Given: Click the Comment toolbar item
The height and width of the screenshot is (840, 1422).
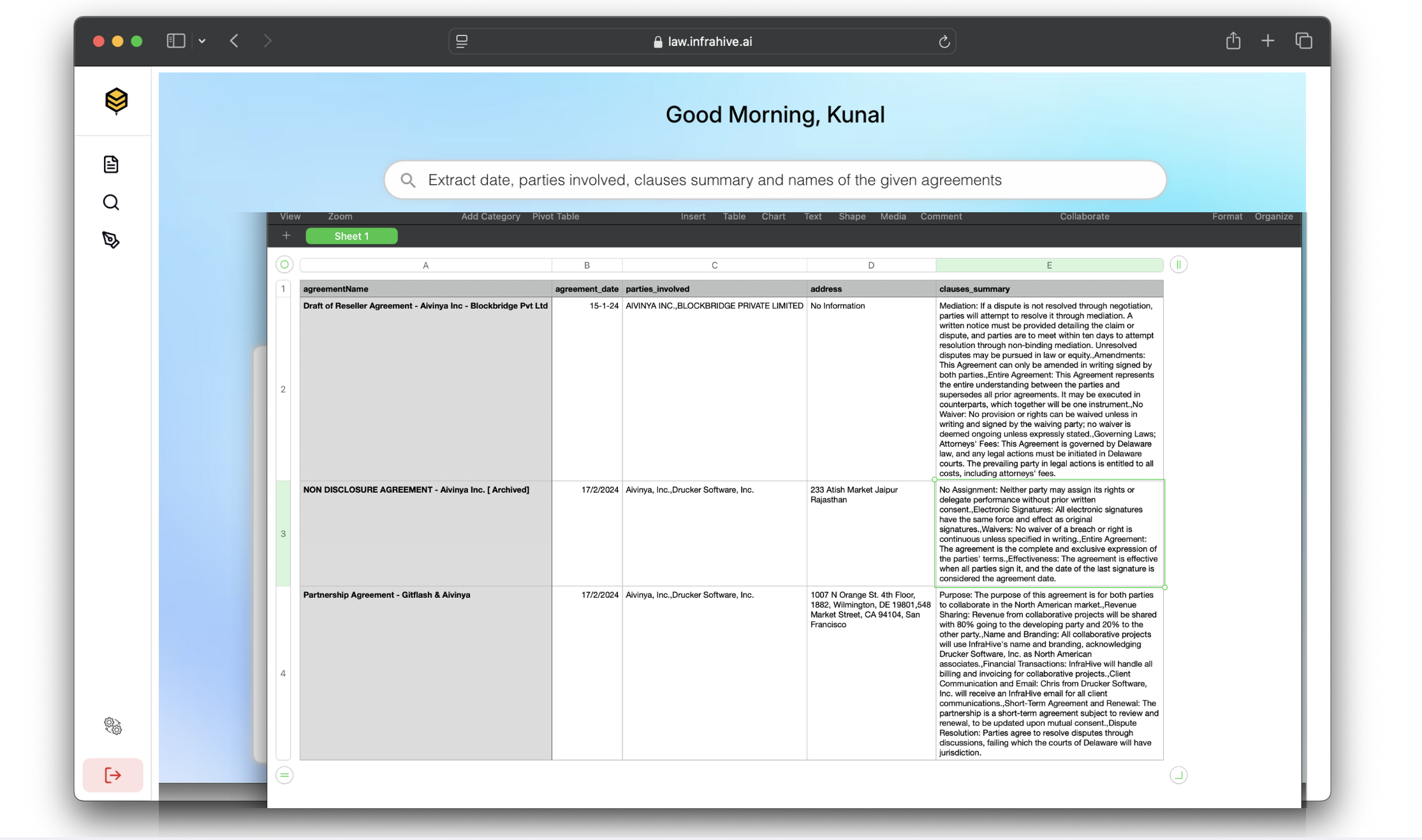Looking at the screenshot, I should tap(941, 217).
